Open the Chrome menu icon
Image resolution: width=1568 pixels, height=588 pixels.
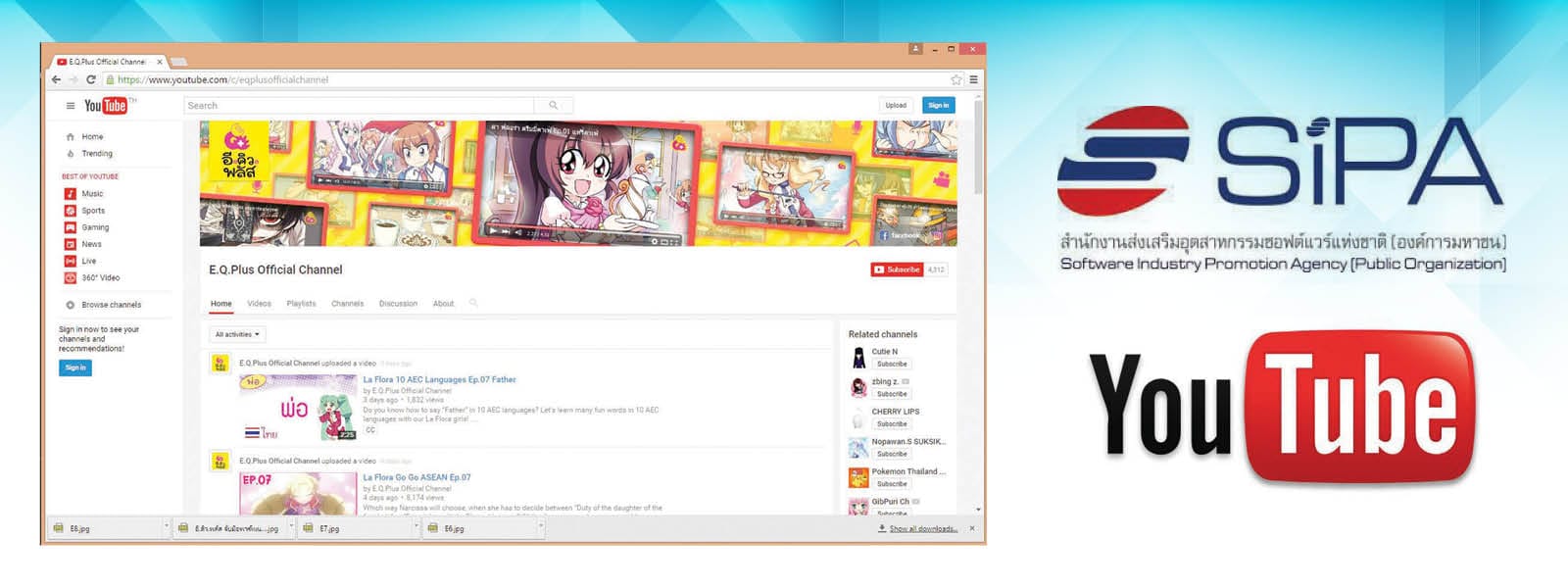coord(973,79)
